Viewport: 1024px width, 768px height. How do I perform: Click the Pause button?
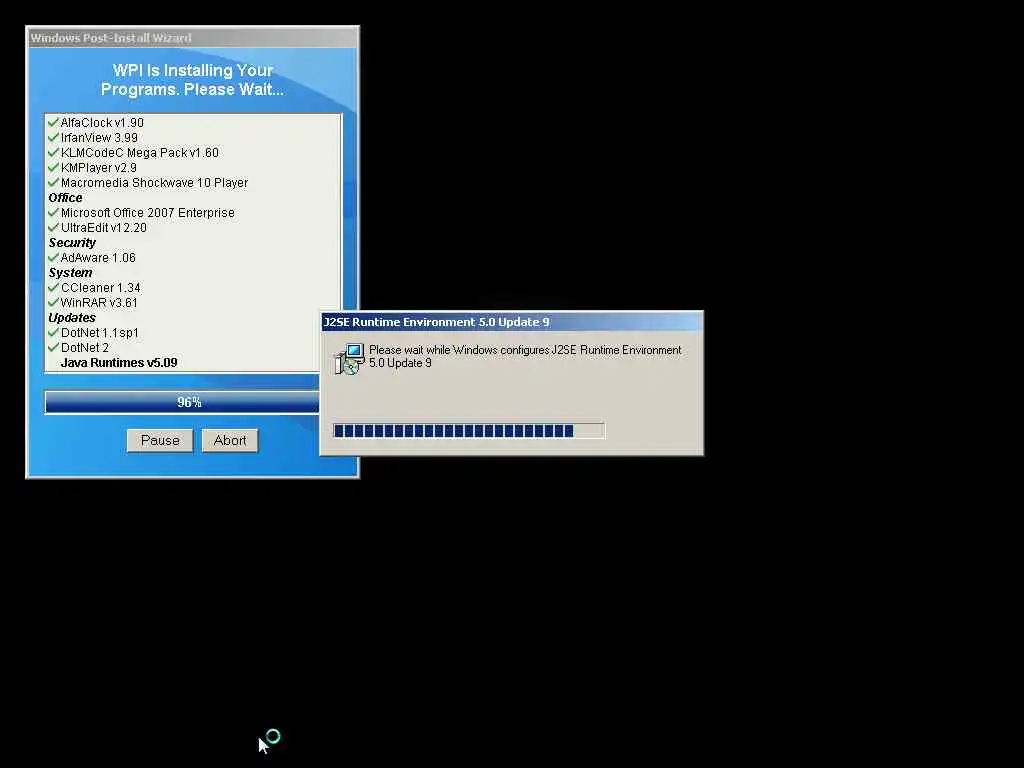pyautogui.click(x=160, y=440)
